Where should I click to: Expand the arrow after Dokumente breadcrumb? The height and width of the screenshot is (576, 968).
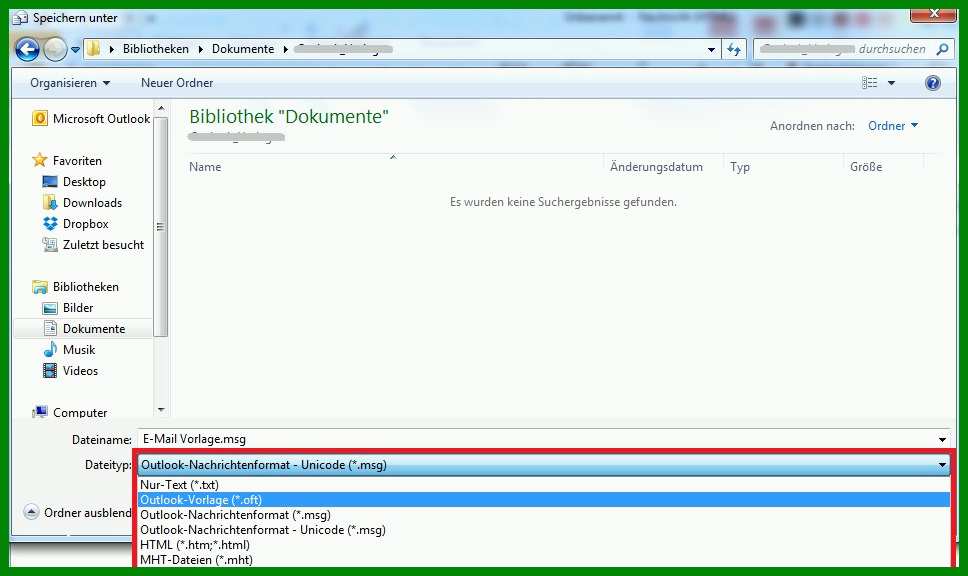[285, 49]
